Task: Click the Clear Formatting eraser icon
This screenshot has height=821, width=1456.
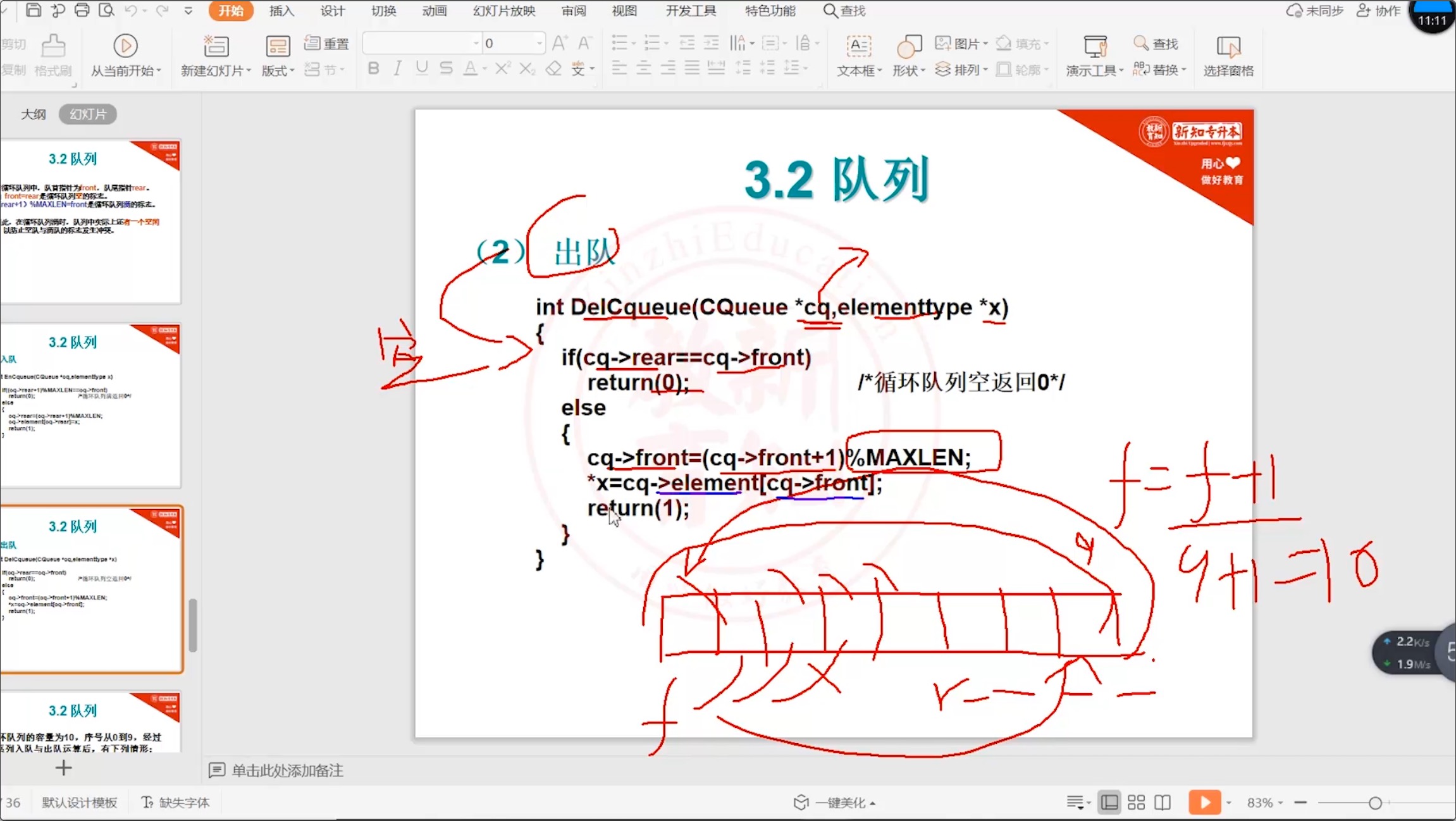Action: click(553, 68)
